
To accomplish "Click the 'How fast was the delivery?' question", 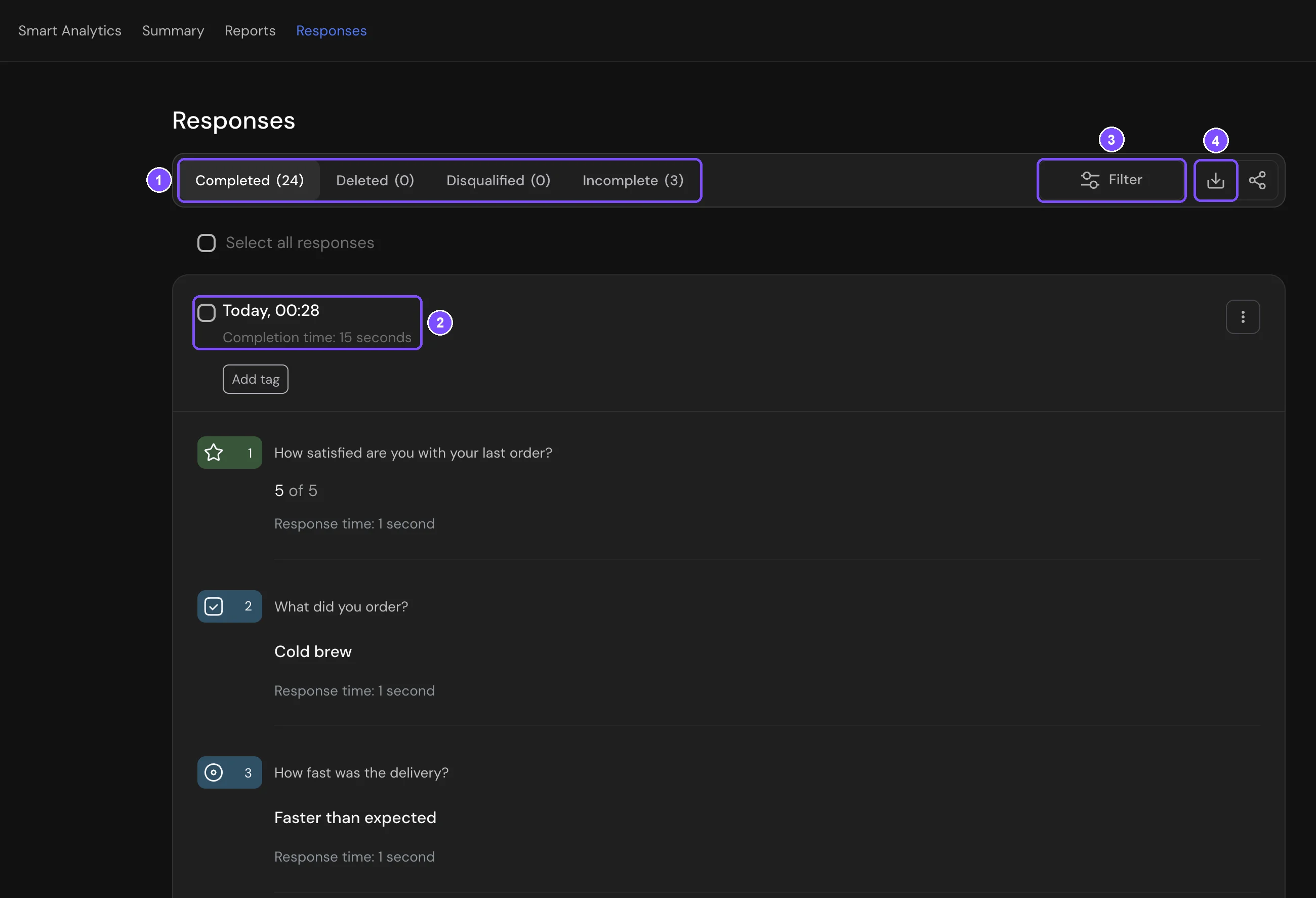I will point(361,772).
